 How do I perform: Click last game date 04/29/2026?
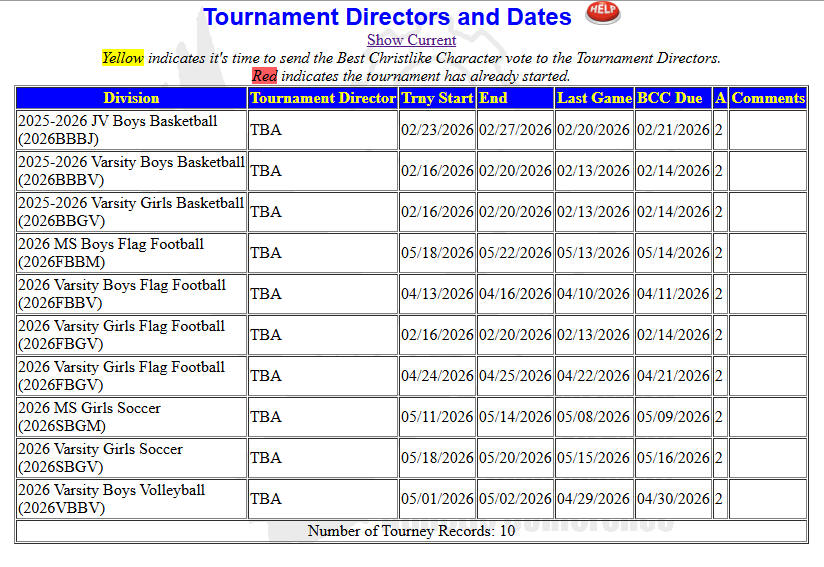(x=594, y=499)
